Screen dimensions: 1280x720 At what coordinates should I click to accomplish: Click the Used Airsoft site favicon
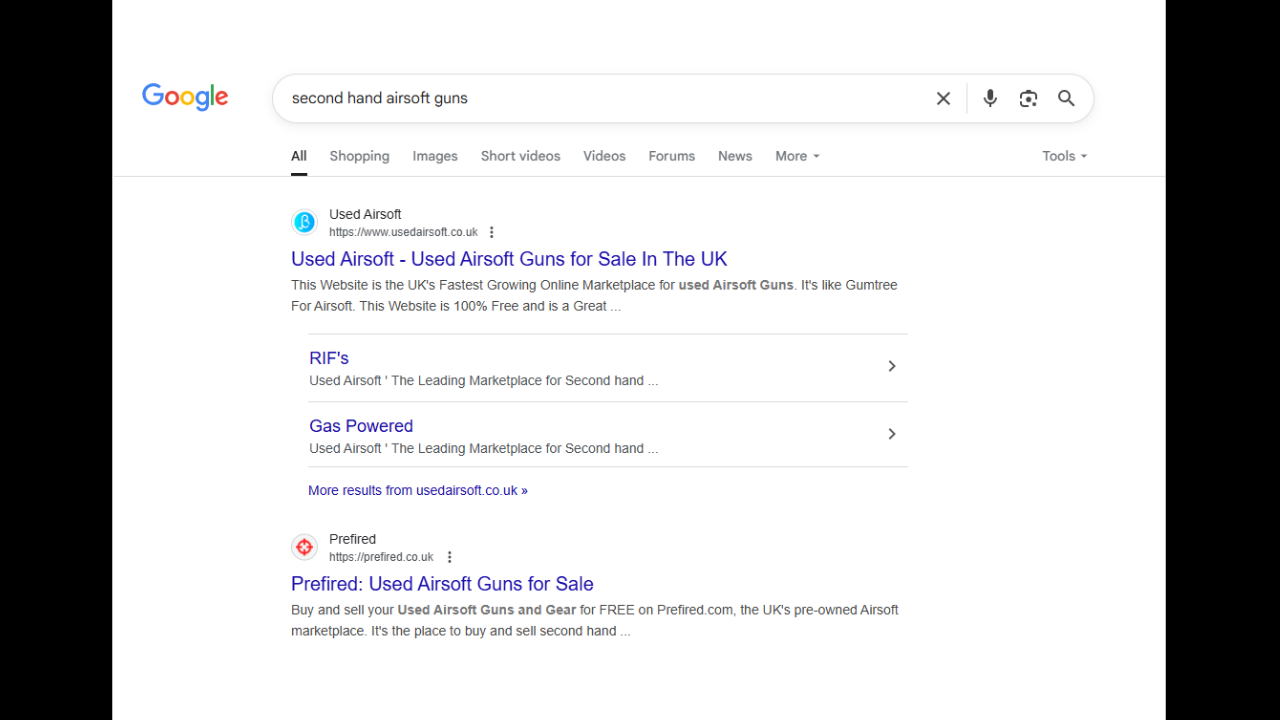coord(304,222)
